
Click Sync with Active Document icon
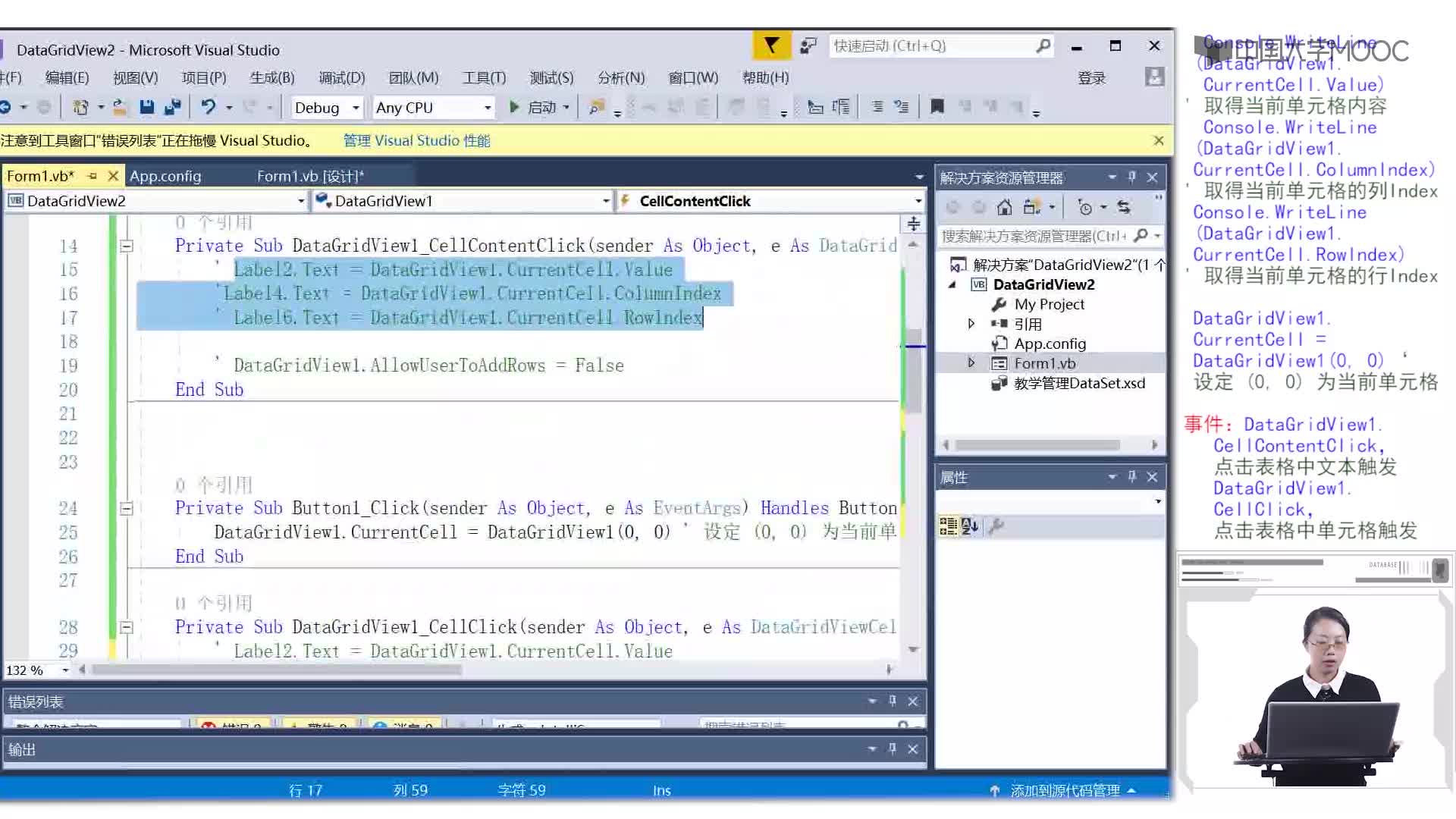pos(1124,207)
